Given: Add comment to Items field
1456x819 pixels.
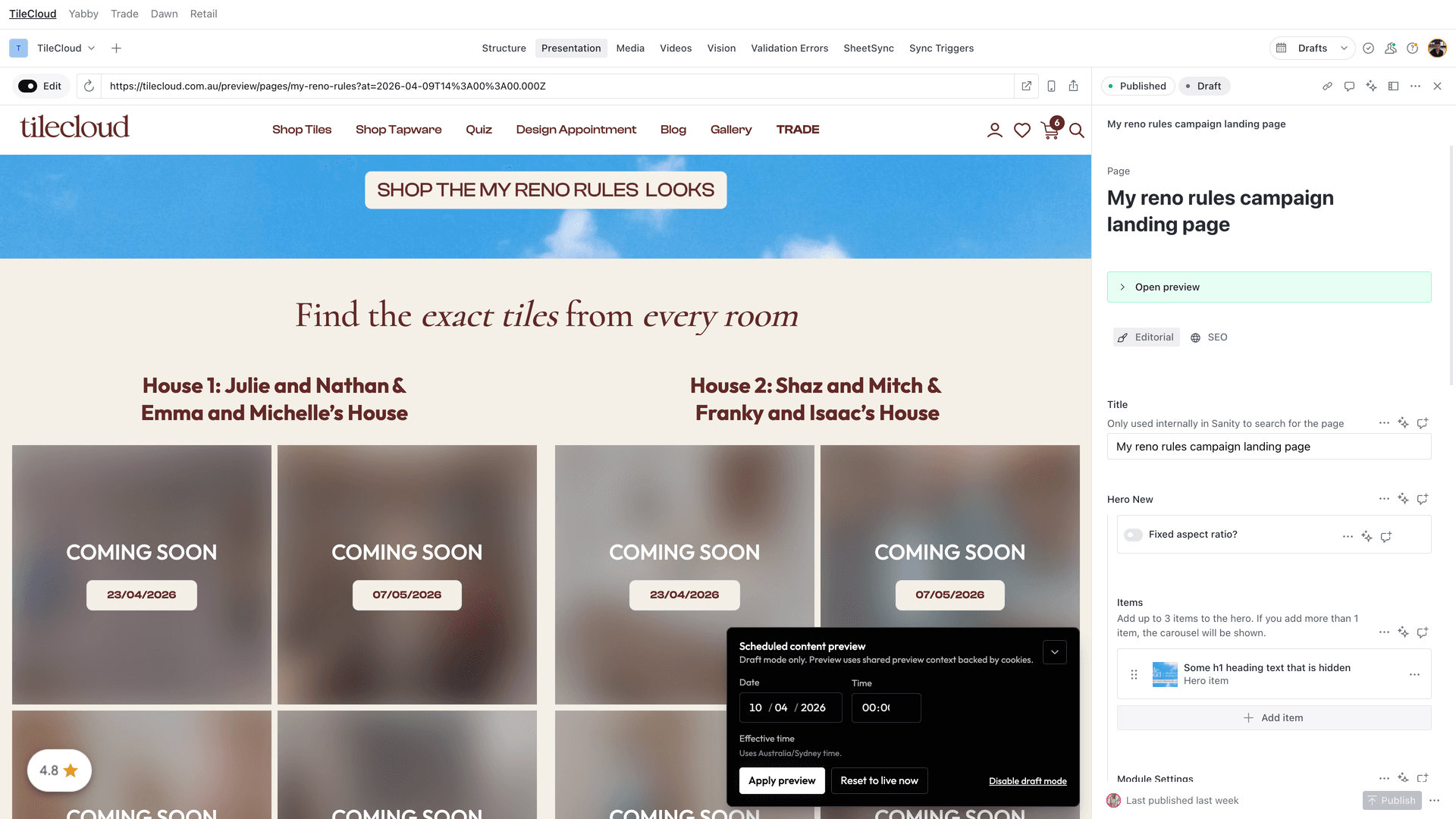Looking at the screenshot, I should 1422,632.
